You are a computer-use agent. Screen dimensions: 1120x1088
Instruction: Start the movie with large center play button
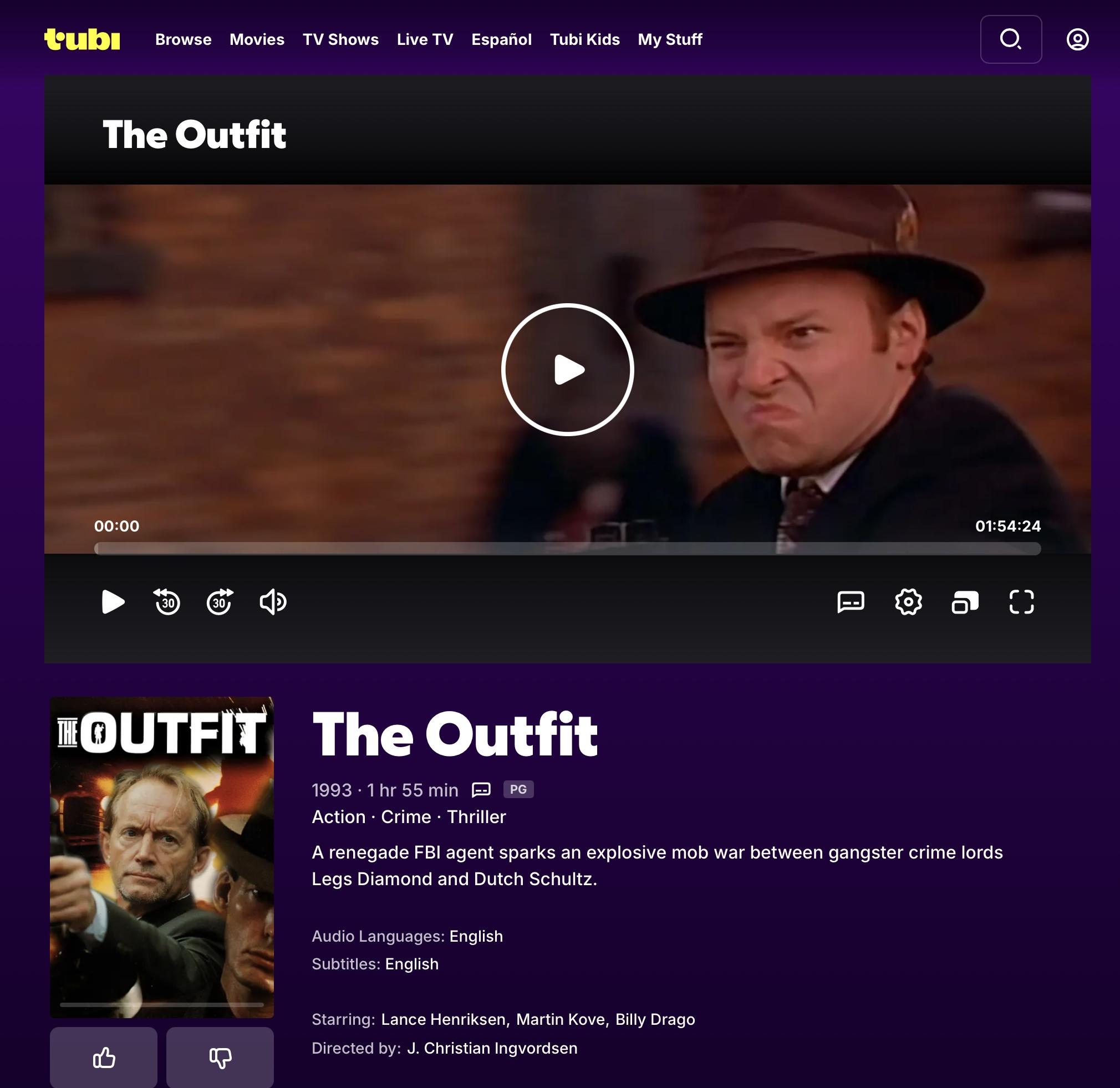tap(567, 370)
